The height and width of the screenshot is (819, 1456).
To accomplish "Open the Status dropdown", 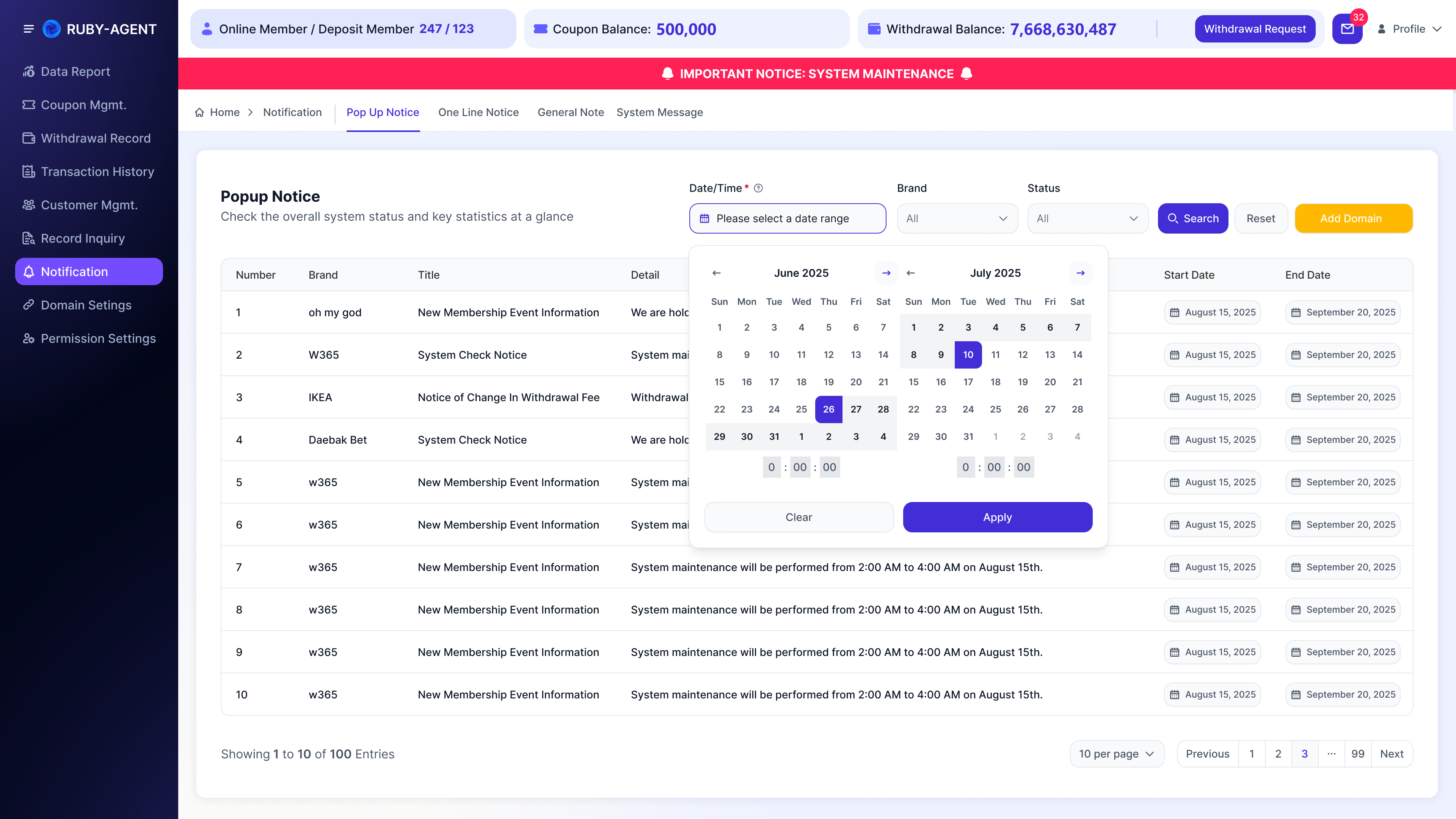I will pos(1087,219).
